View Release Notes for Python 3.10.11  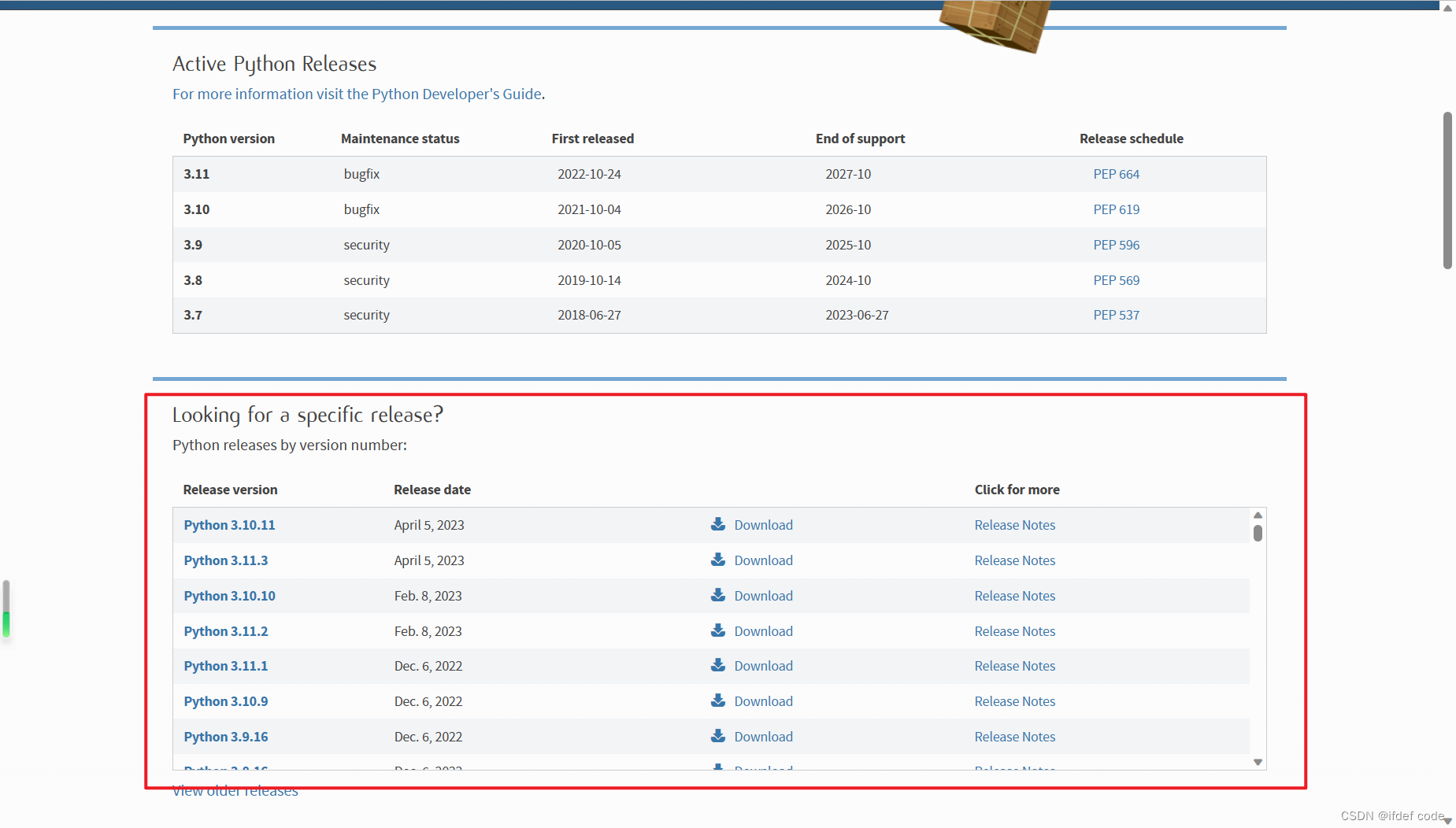[1014, 525]
